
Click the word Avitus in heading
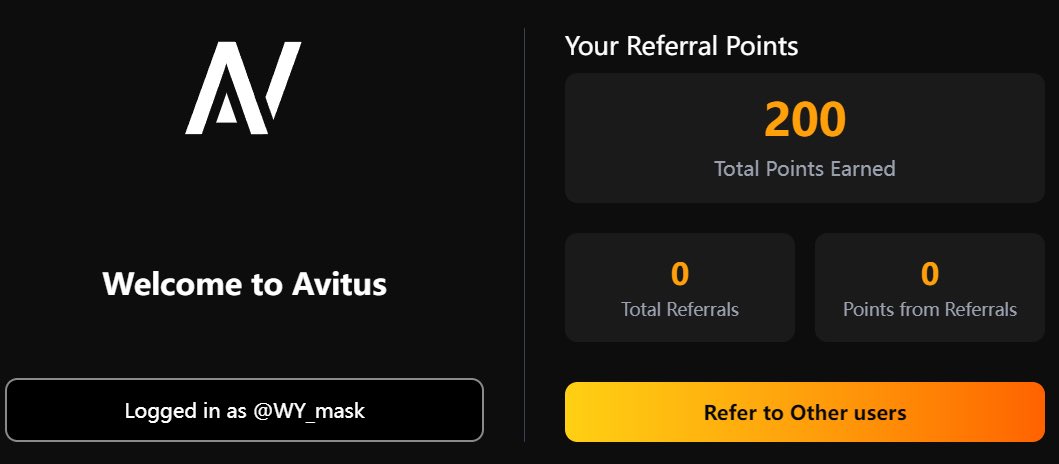pos(340,284)
